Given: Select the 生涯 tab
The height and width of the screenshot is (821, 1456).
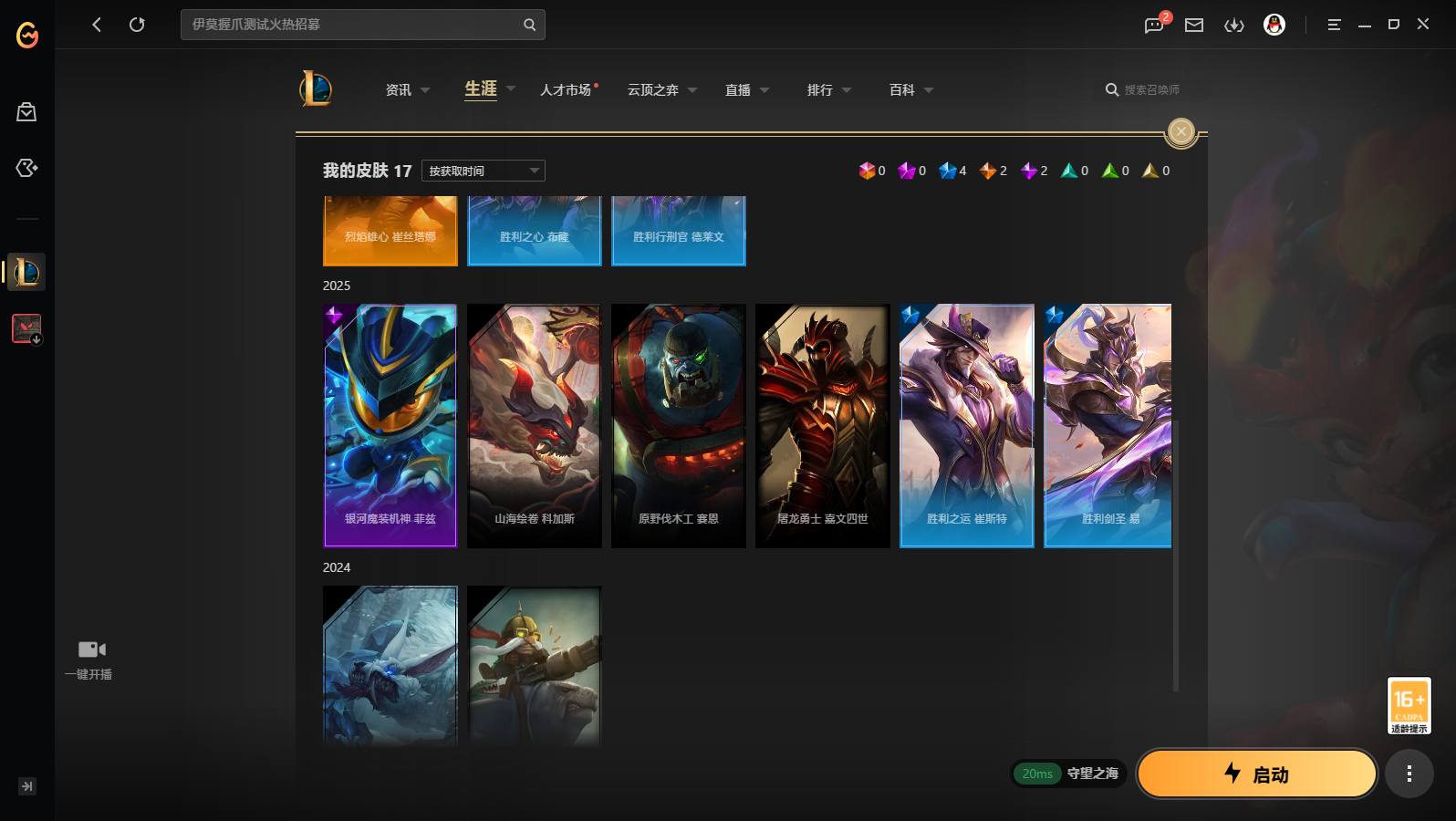Looking at the screenshot, I should pos(481,89).
